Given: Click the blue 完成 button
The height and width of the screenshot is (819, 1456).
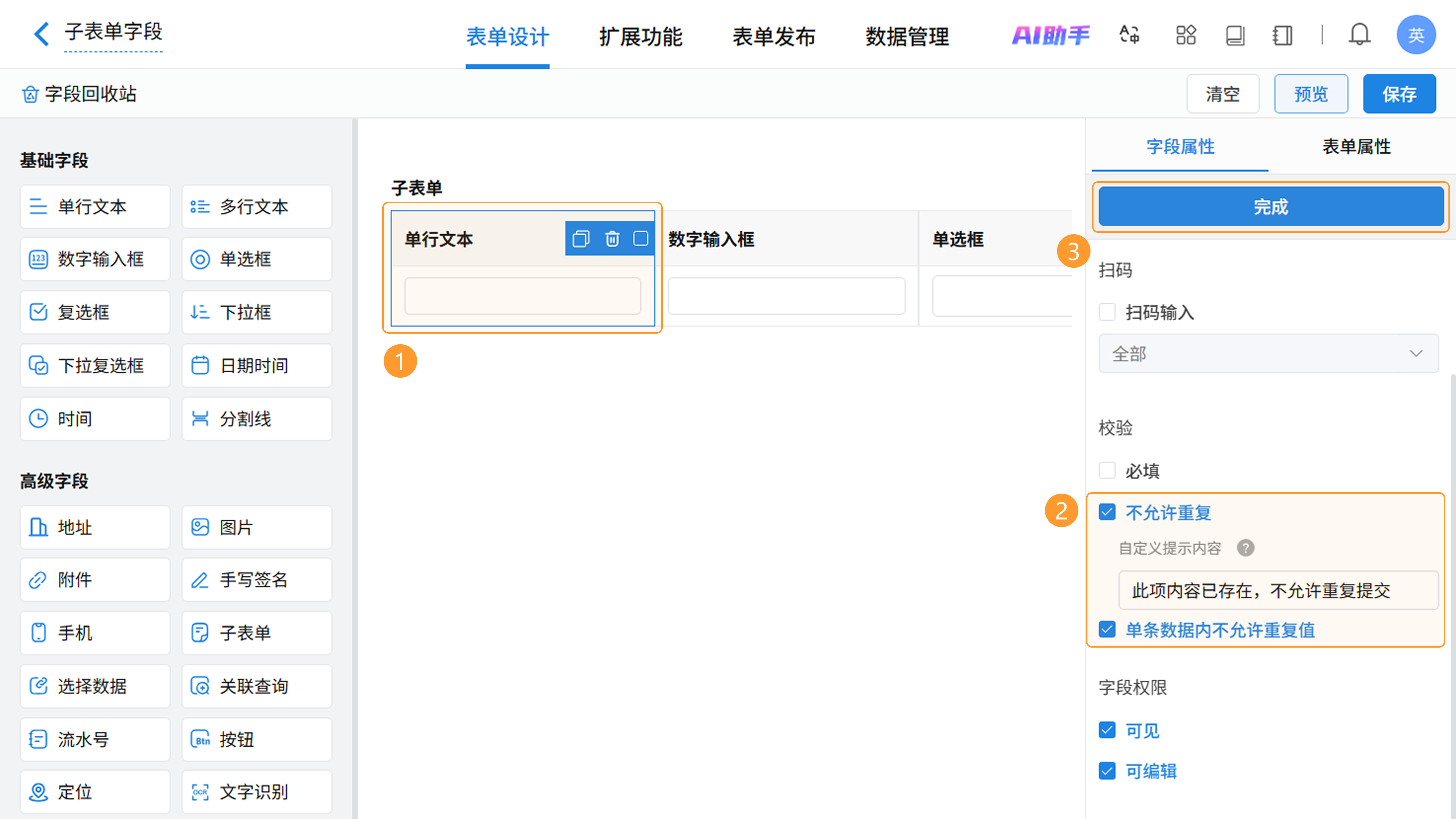Looking at the screenshot, I should tap(1270, 207).
